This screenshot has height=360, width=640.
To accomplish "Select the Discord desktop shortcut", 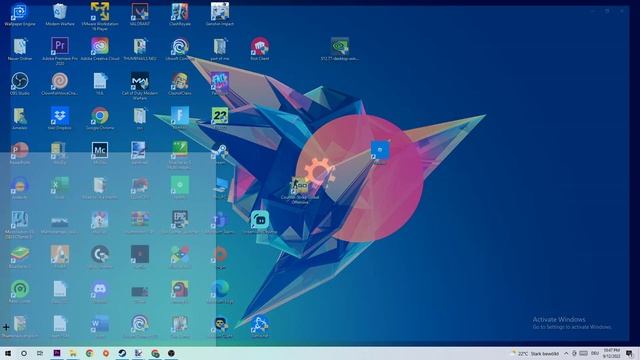I will tap(100, 289).
